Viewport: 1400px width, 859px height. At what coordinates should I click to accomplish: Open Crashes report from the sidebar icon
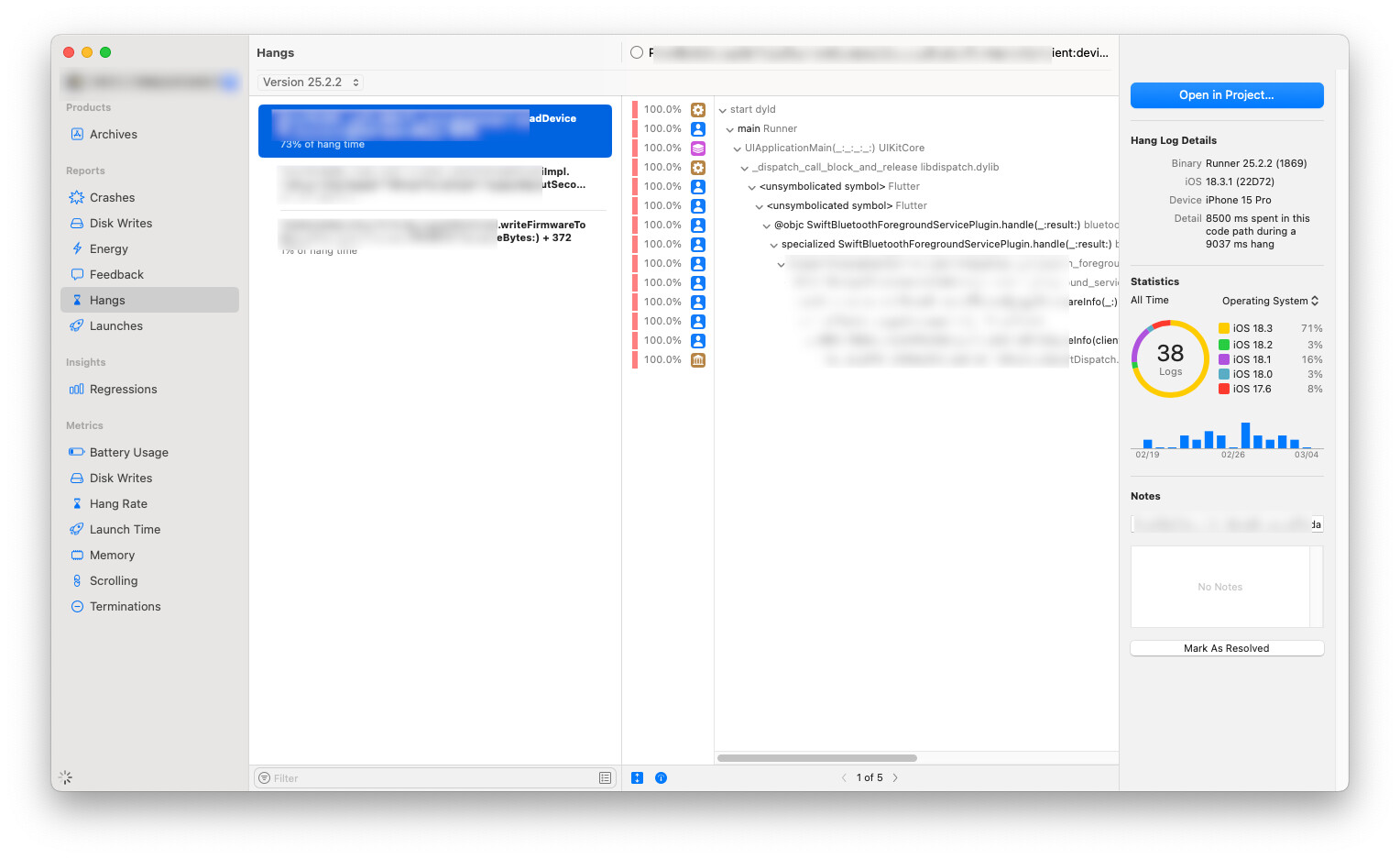coord(77,197)
